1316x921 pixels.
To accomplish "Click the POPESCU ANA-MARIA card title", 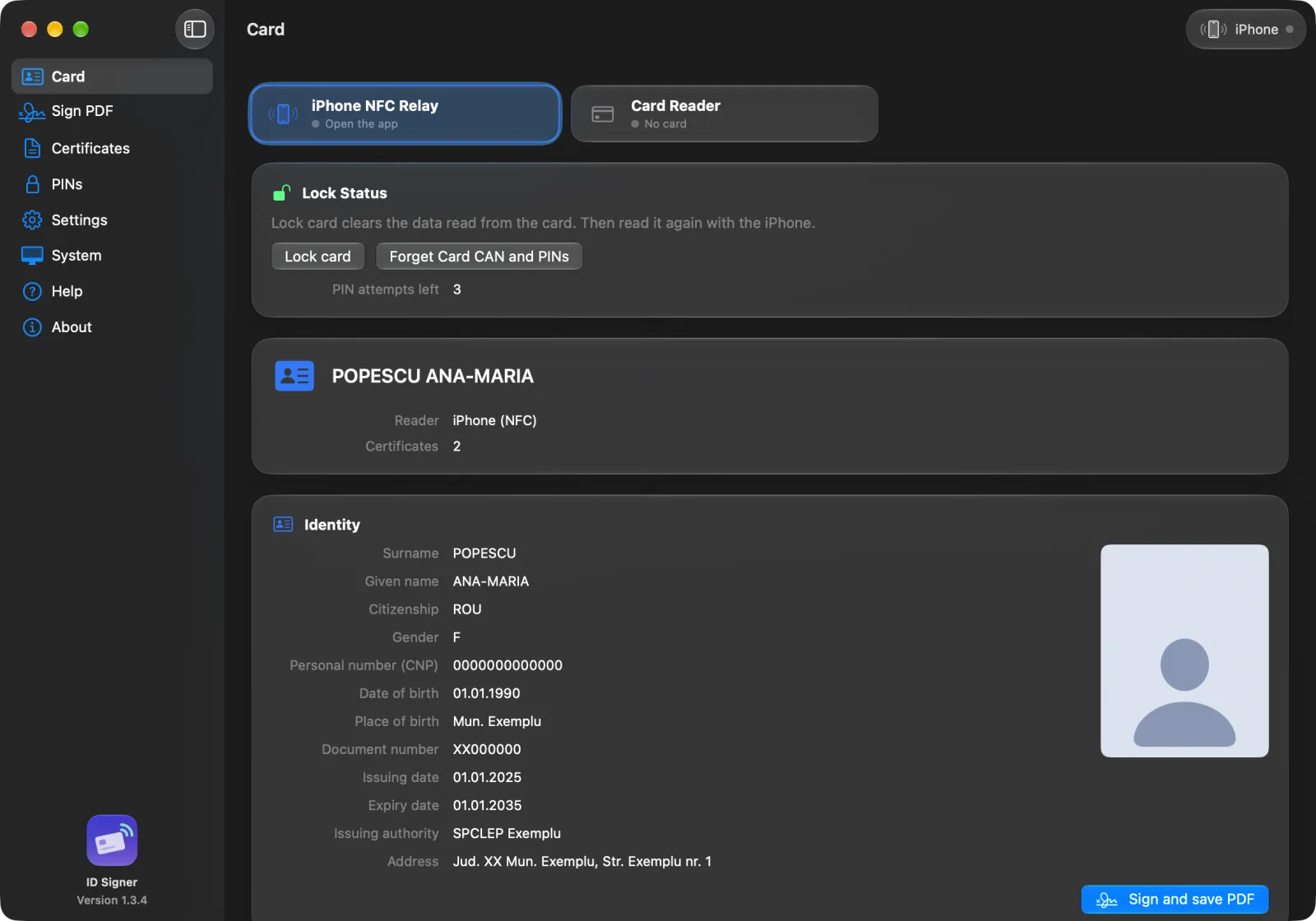I will coord(433,376).
